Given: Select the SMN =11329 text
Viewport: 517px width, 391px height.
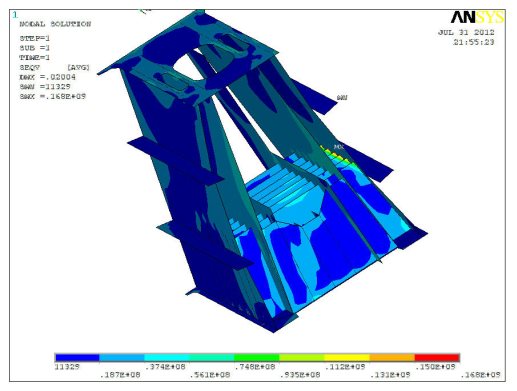Looking at the screenshot, I should click(x=45, y=87).
